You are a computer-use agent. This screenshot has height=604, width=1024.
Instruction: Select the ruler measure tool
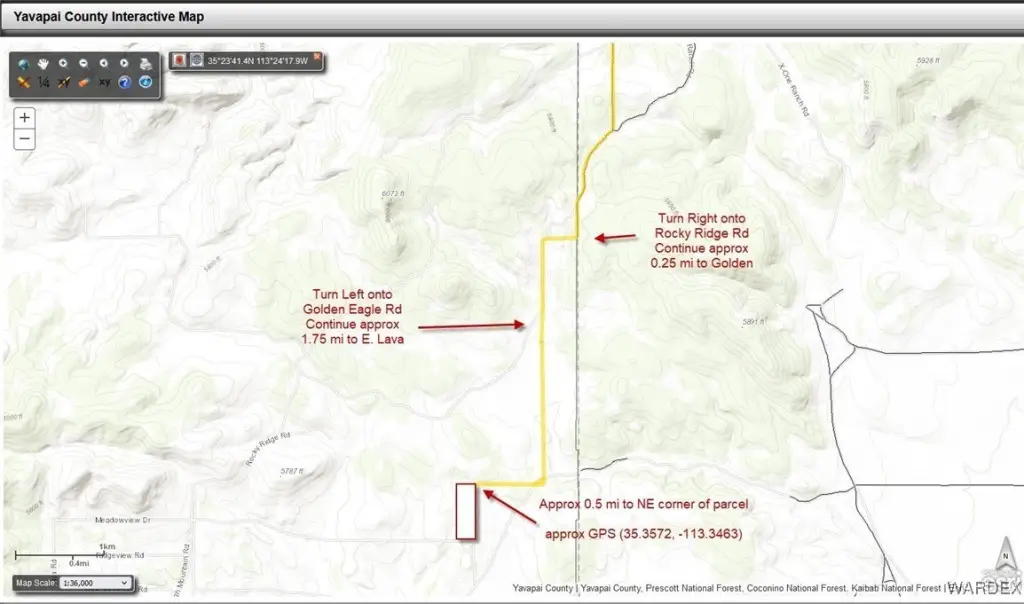23,82
